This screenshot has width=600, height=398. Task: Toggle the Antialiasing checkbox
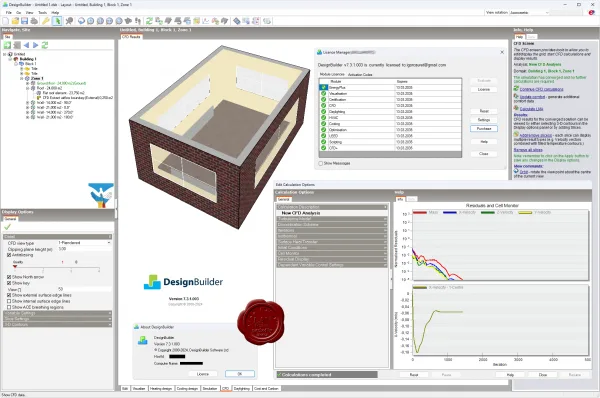(x=9, y=255)
